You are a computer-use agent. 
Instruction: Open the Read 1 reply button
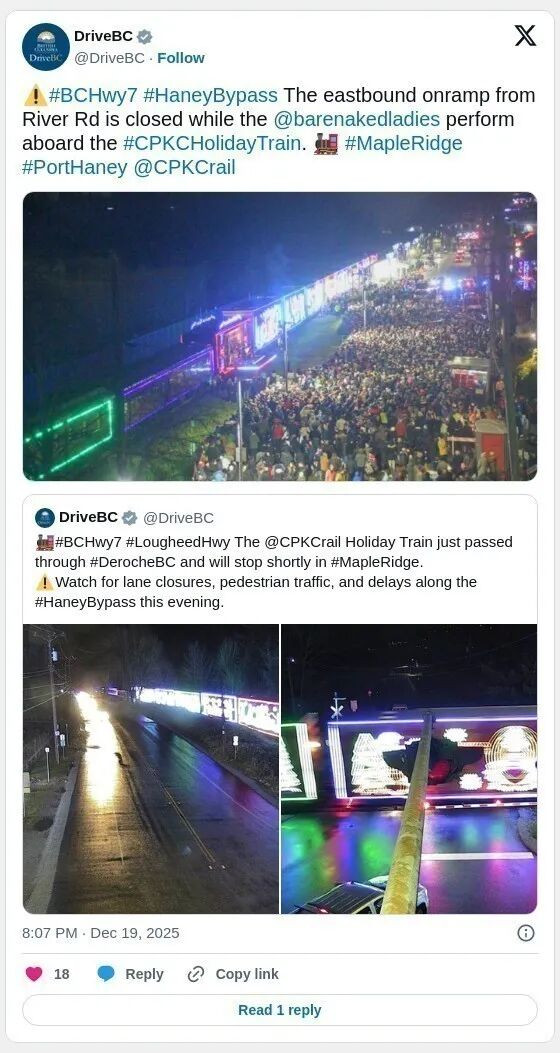click(280, 1010)
